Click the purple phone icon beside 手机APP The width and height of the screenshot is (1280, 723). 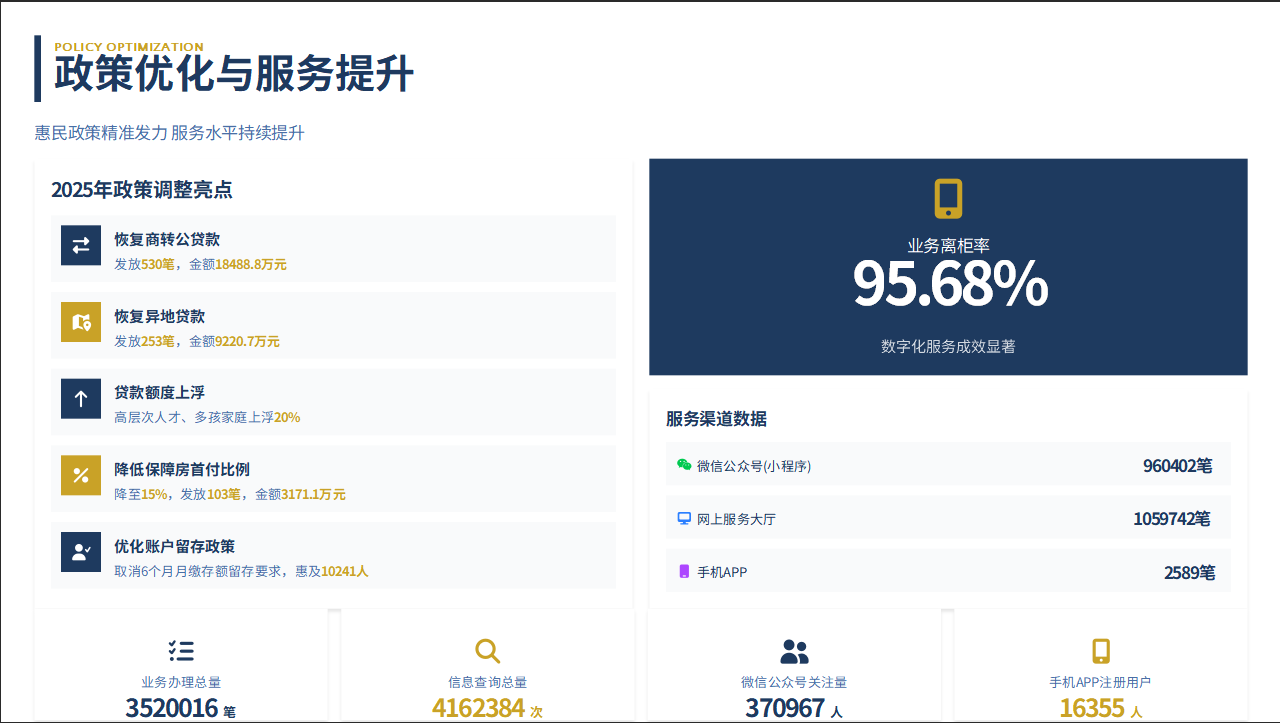684,572
